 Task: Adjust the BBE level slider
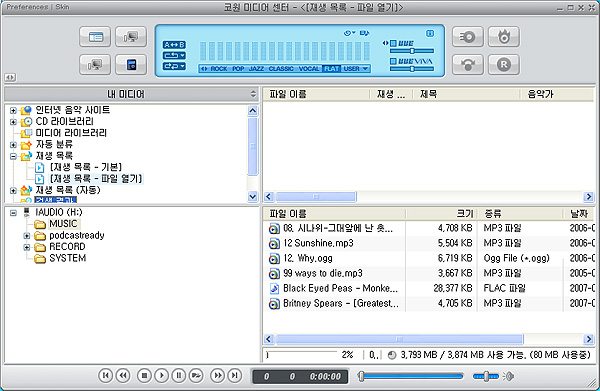412,51
